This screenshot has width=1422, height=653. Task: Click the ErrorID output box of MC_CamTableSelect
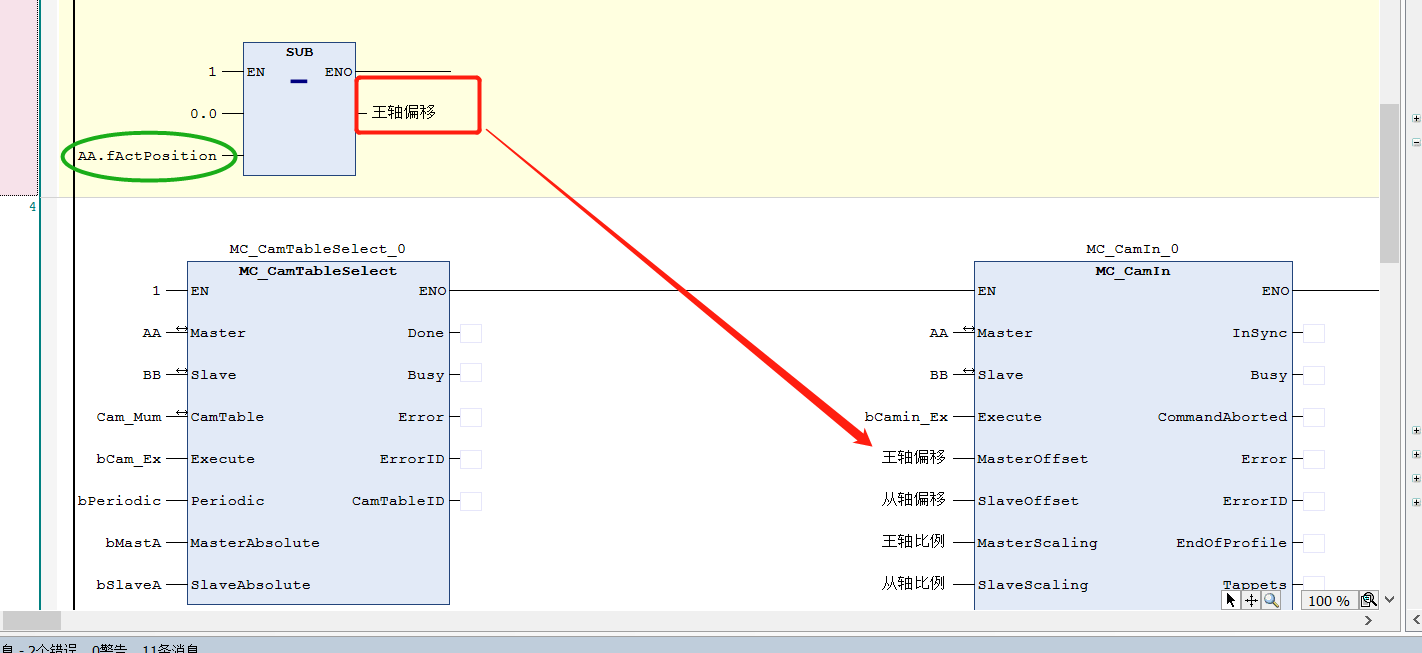click(471, 459)
